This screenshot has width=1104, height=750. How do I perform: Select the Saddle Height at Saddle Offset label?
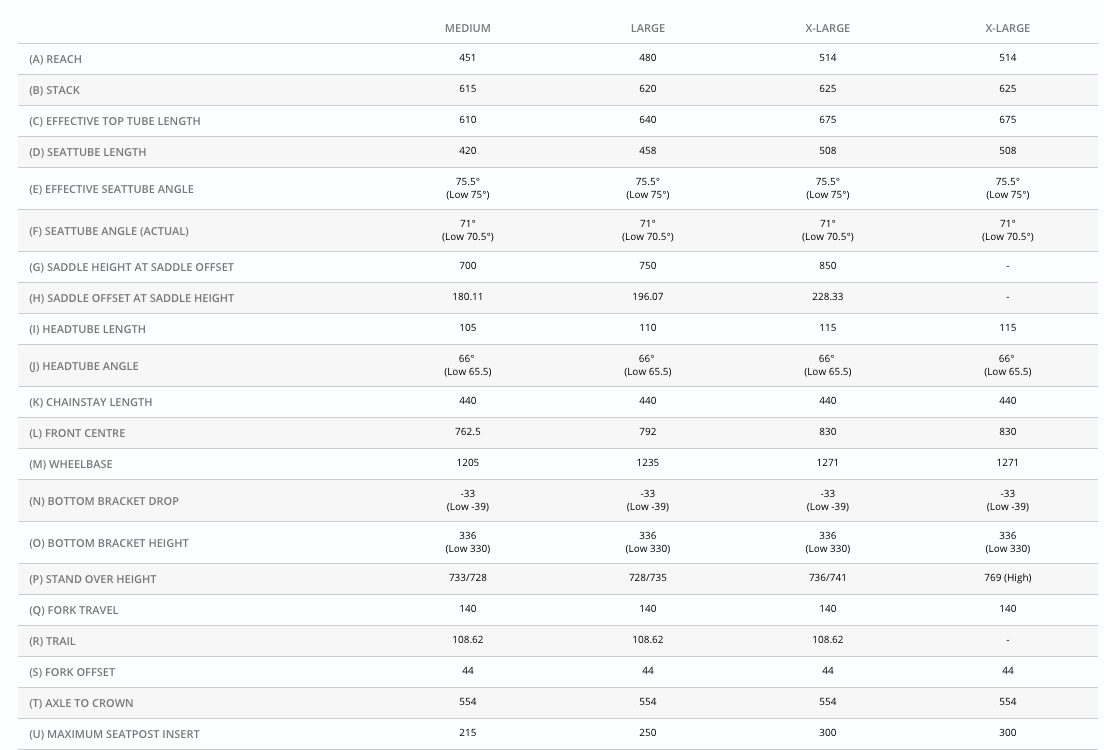click(x=132, y=267)
